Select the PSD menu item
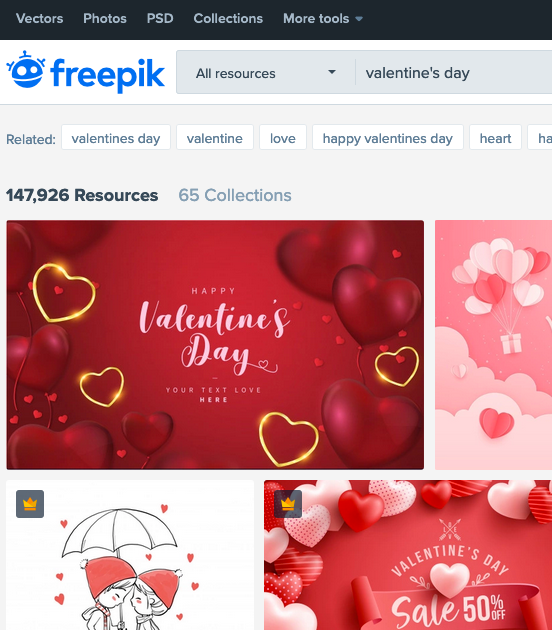 click(x=160, y=18)
